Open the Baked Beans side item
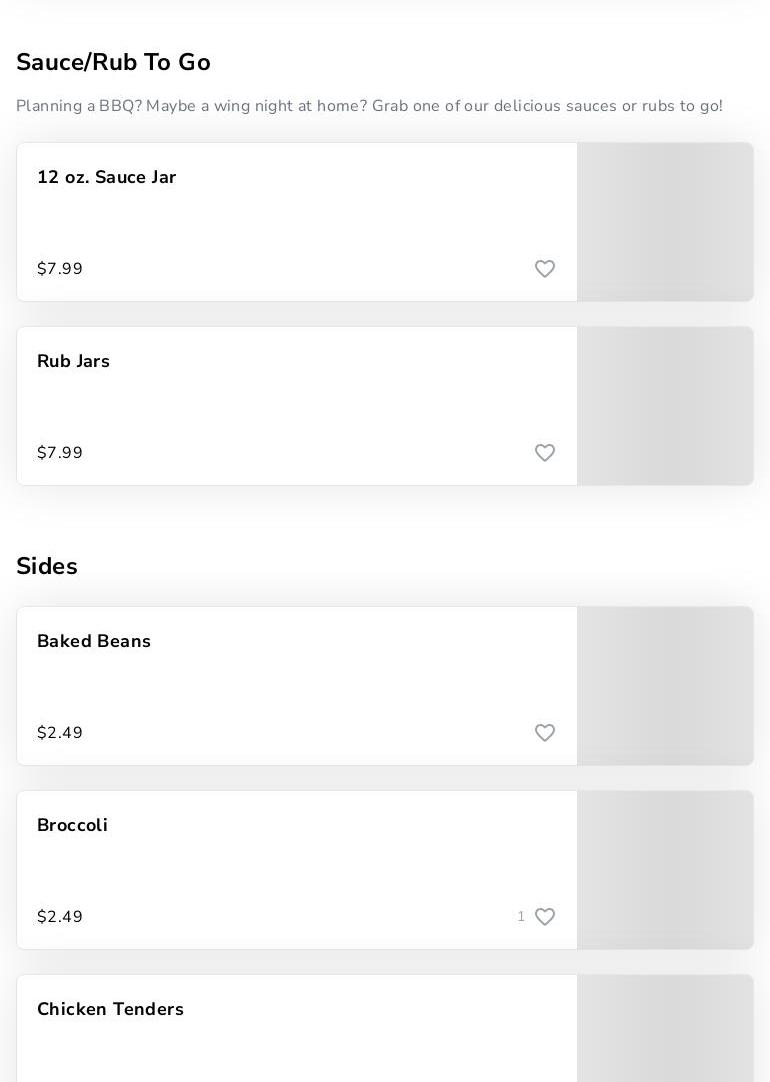Viewport: 770px width, 1082px height. click(x=94, y=641)
